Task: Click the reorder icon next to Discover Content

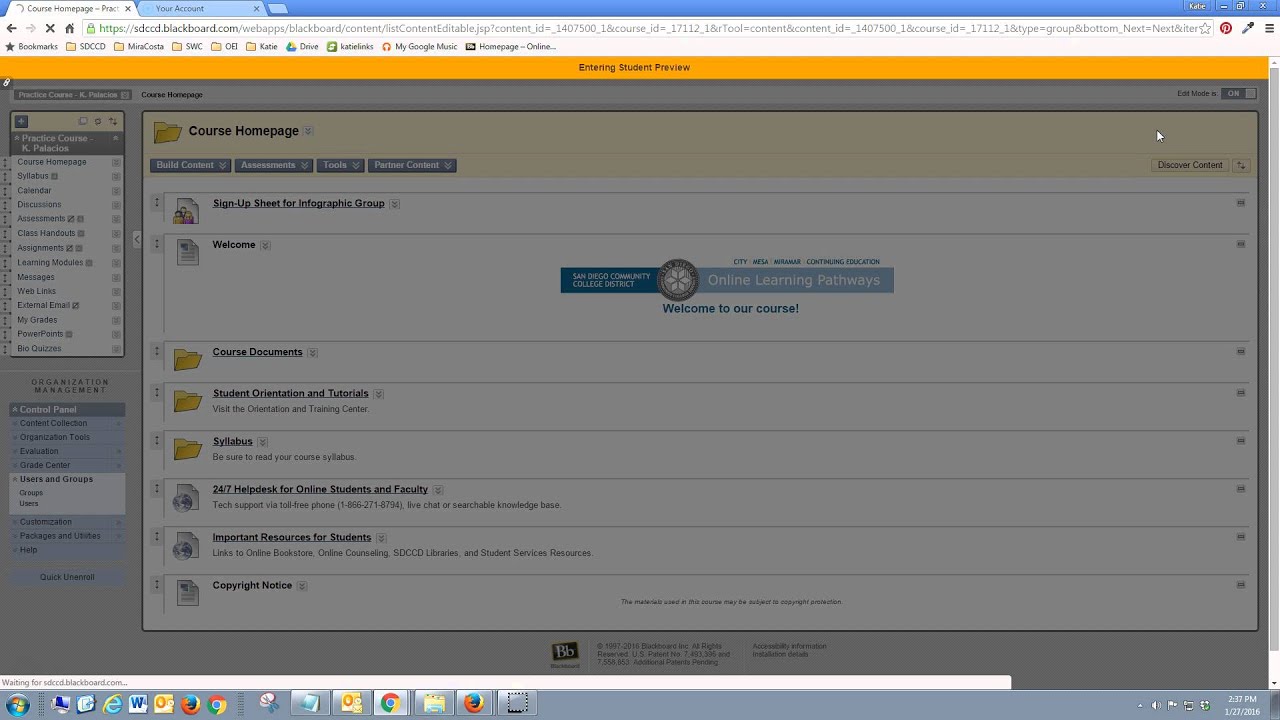Action: click(1241, 165)
